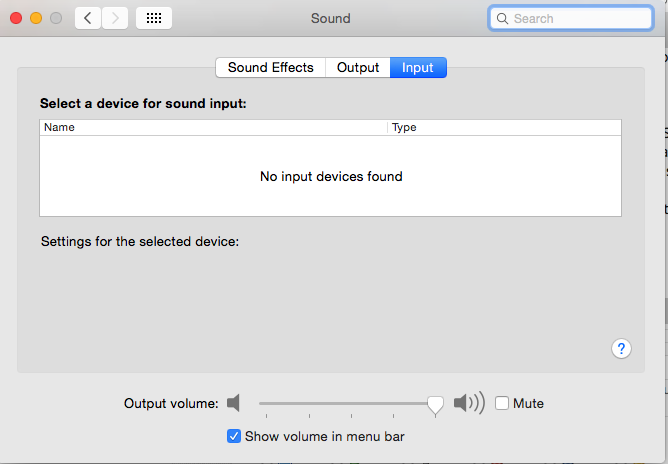Viewport: 668px width, 464px height.
Task: Click the magnifying glass search icon
Action: point(502,19)
